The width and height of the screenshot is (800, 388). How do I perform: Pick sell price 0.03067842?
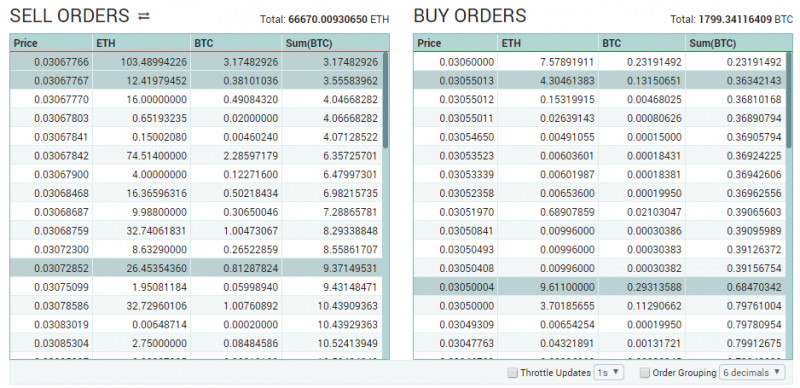[62, 156]
